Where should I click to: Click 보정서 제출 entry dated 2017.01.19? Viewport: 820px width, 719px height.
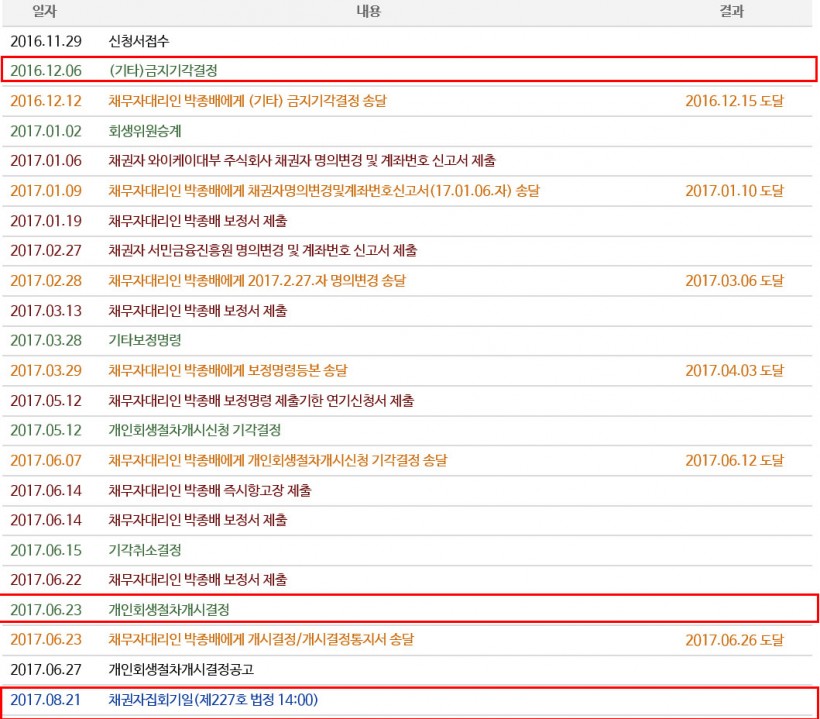coord(198,221)
